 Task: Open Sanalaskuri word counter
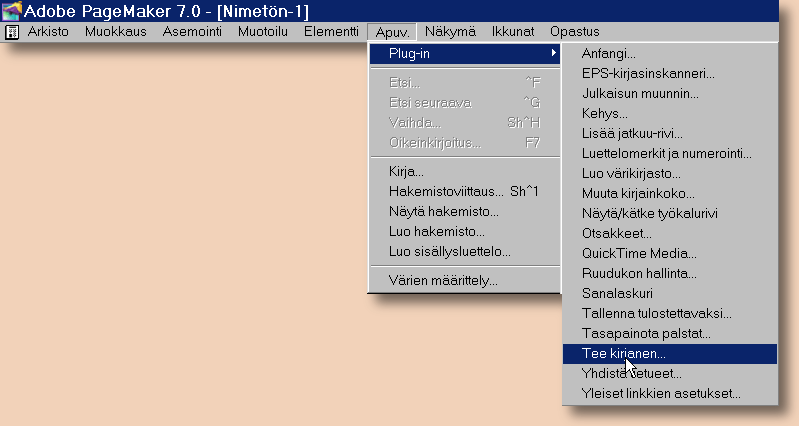(620, 293)
